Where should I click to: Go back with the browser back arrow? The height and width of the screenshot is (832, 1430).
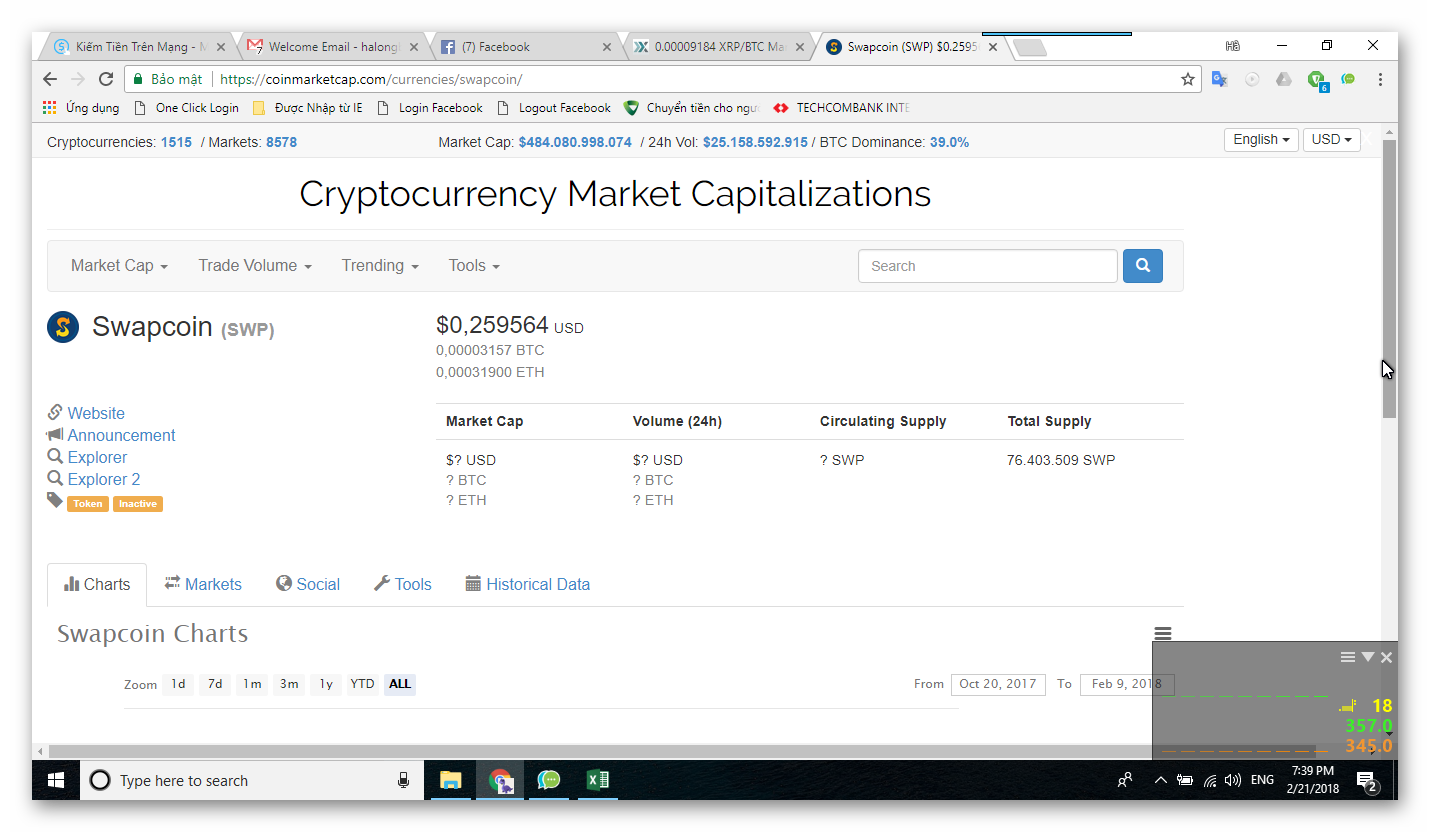(x=50, y=79)
